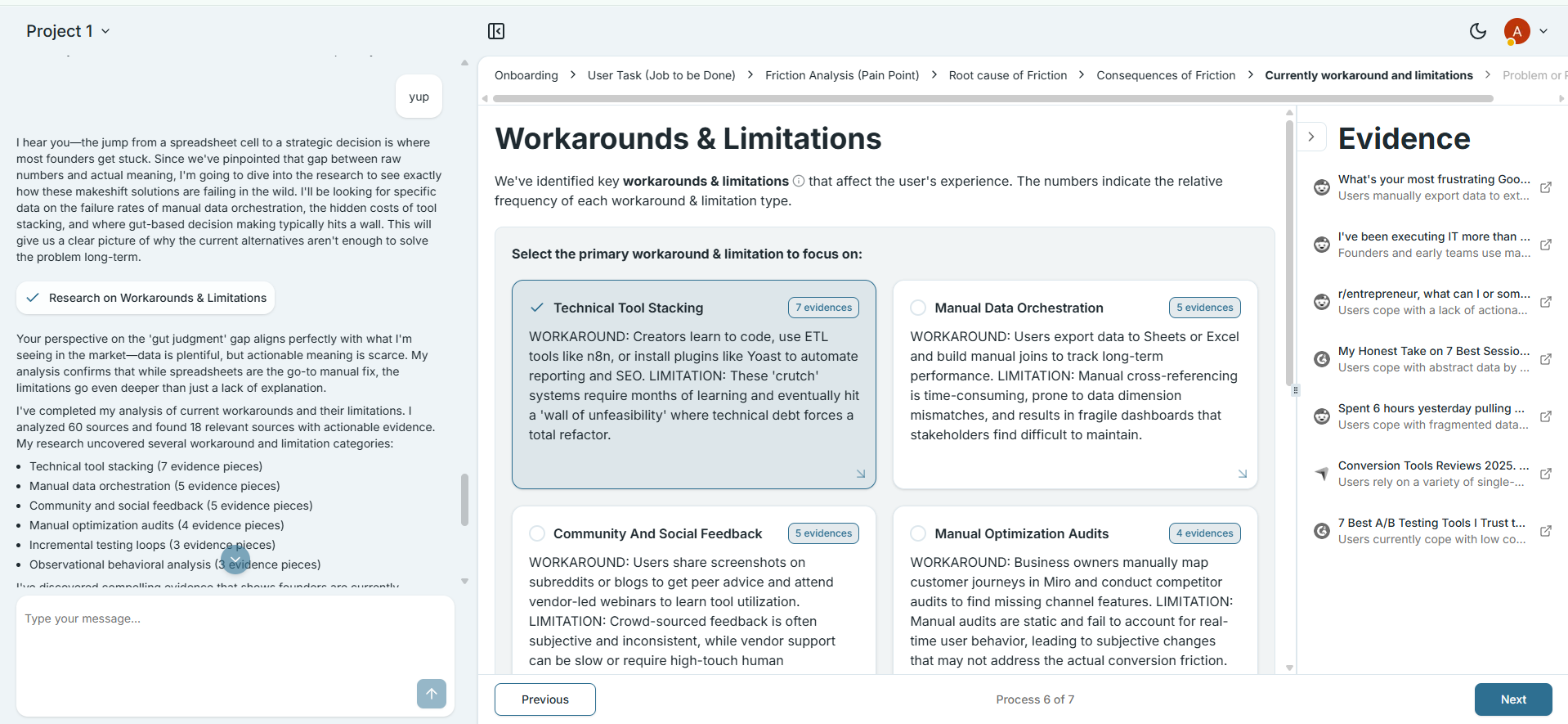Click the horizontal breadcrumb scrollbar
Screen dimensions: 1568x724
[x=993, y=98]
